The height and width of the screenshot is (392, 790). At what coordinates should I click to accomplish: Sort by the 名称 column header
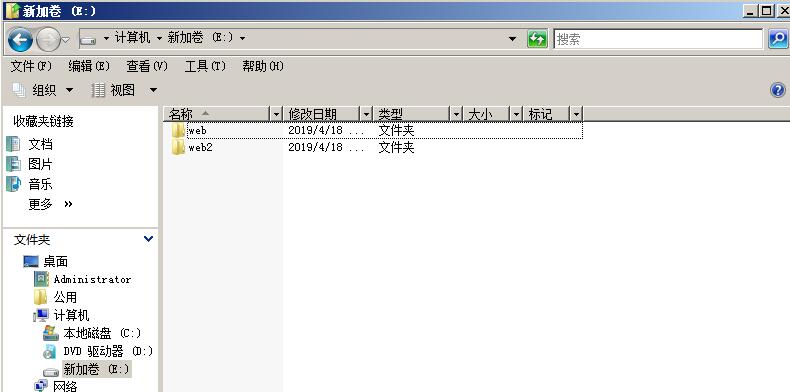tap(217, 114)
